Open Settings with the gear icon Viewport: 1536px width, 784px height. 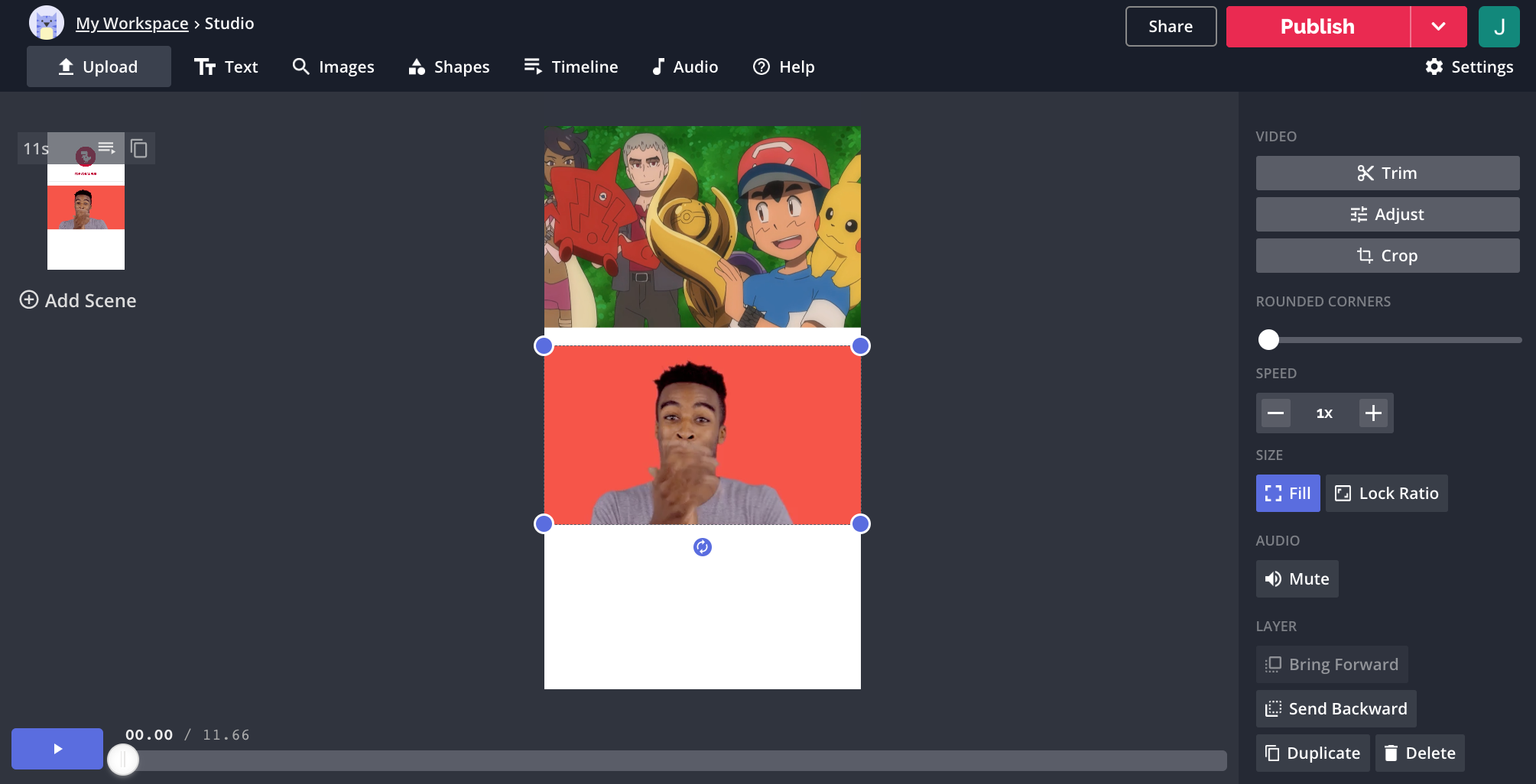pyautogui.click(x=1469, y=67)
